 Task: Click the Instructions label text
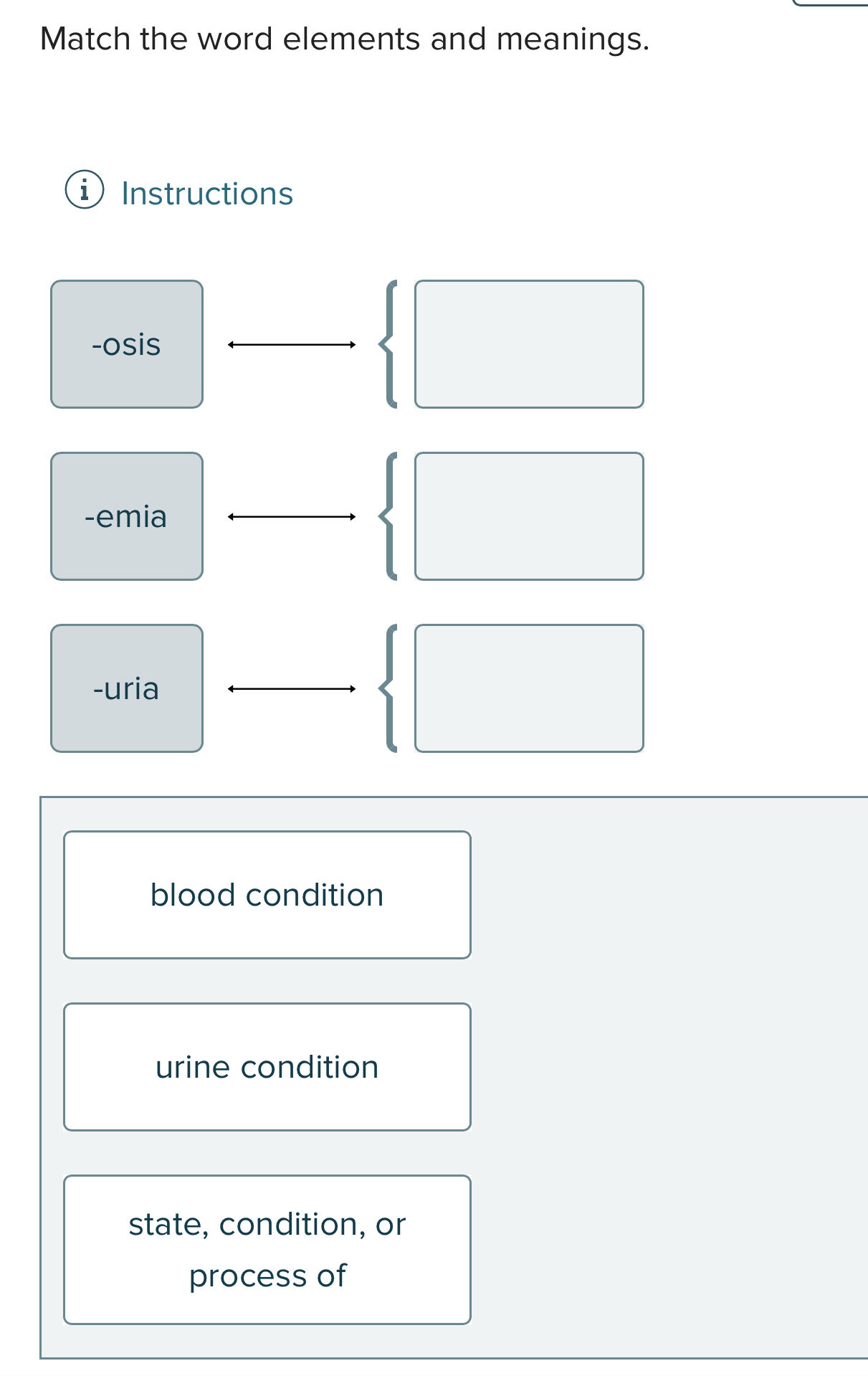[206, 191]
